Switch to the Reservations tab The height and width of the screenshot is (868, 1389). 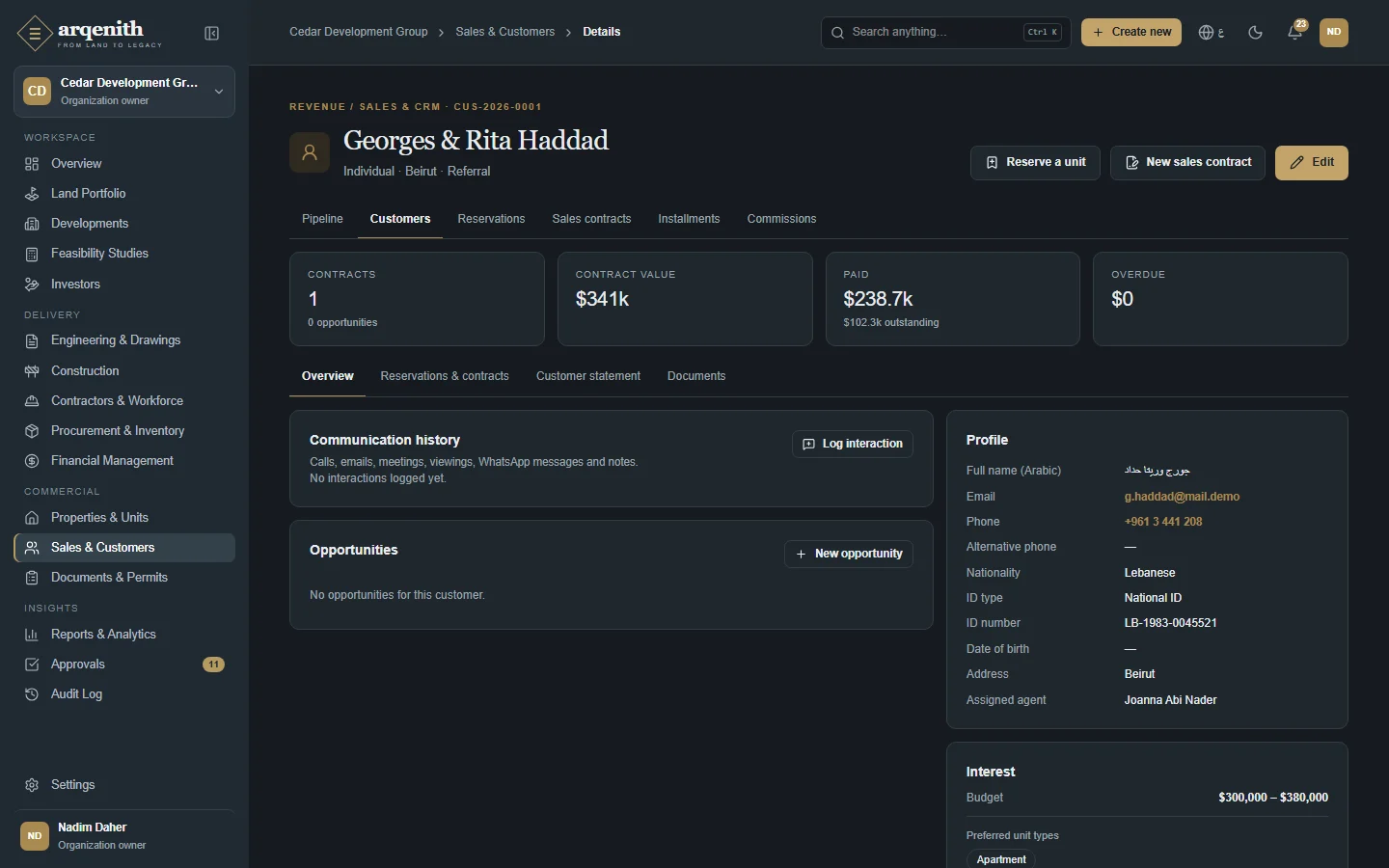(x=491, y=219)
